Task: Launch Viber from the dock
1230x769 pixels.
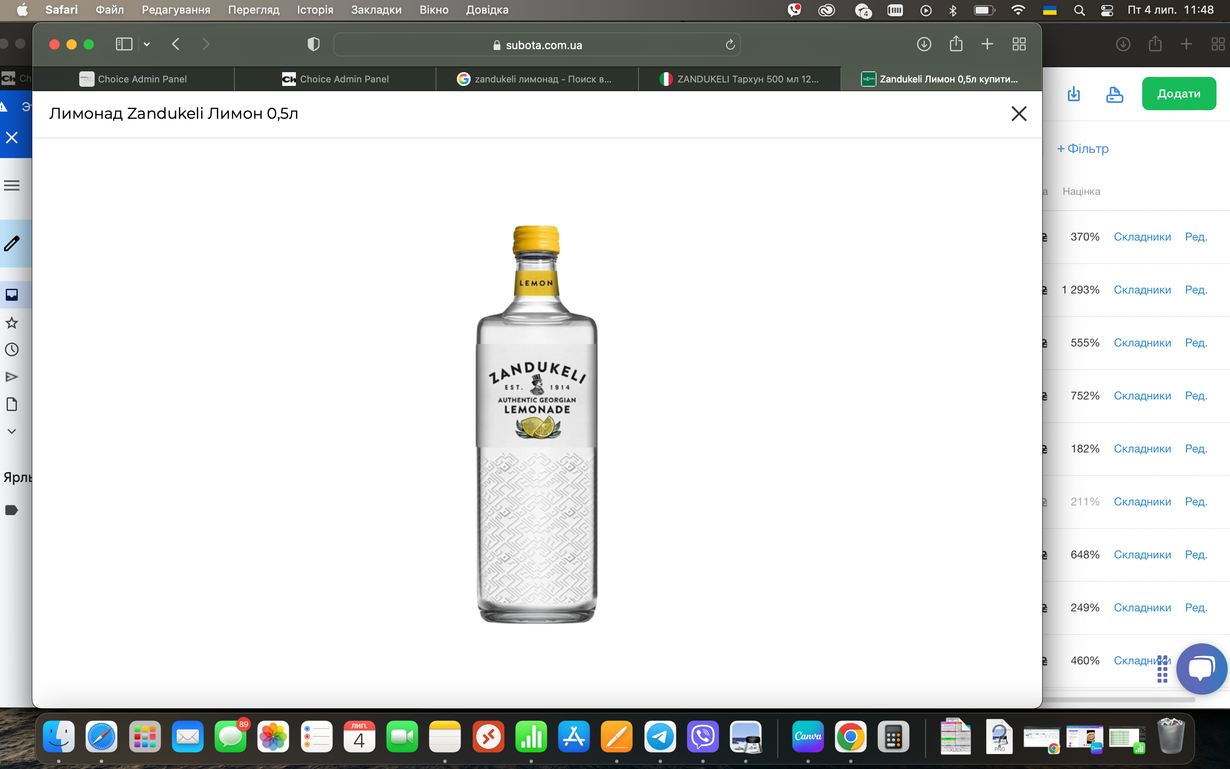Action: coord(703,737)
